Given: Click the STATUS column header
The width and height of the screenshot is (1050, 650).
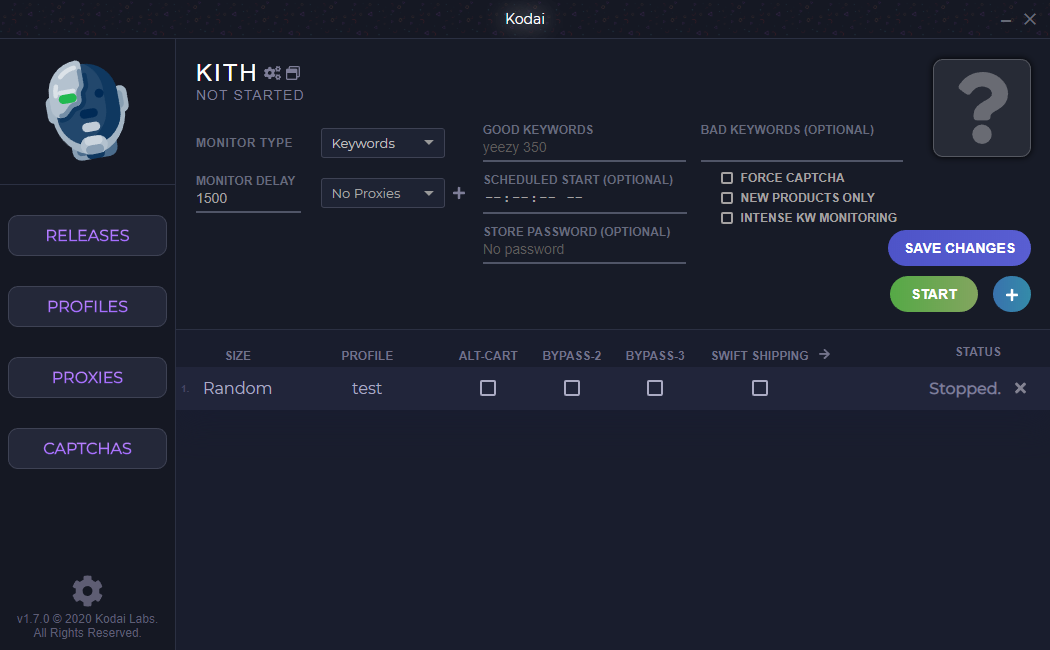Looking at the screenshot, I should [978, 352].
